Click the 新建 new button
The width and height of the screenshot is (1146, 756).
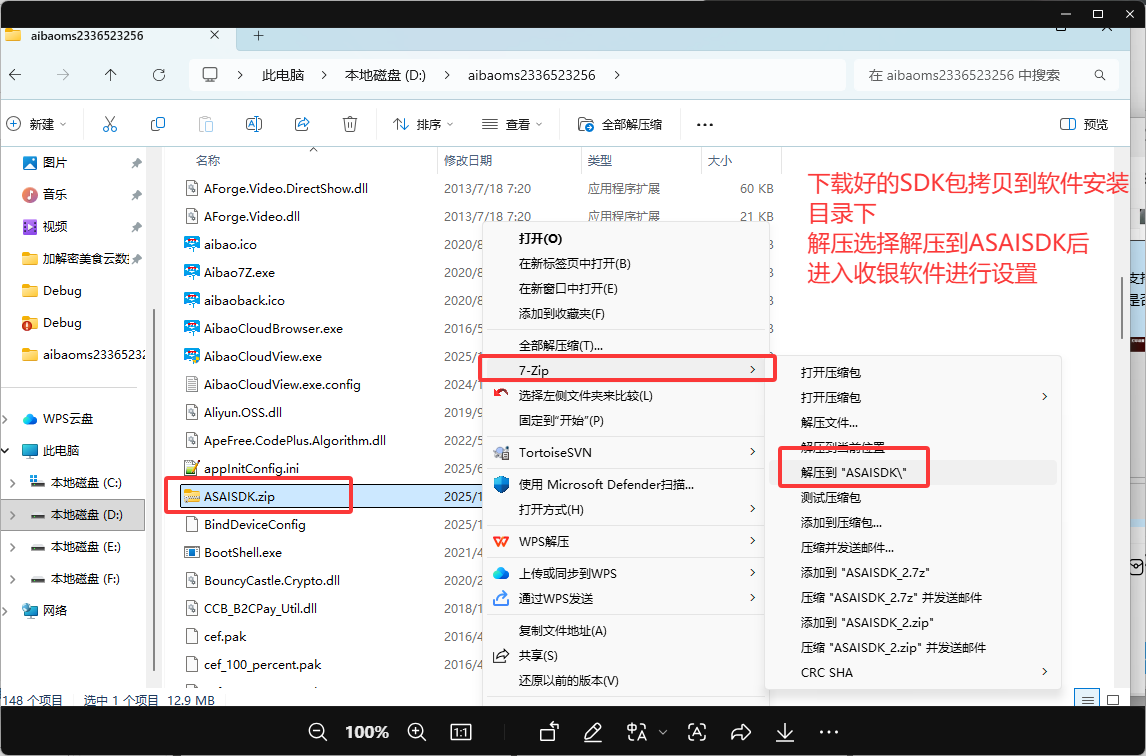pyautogui.click(x=36, y=124)
